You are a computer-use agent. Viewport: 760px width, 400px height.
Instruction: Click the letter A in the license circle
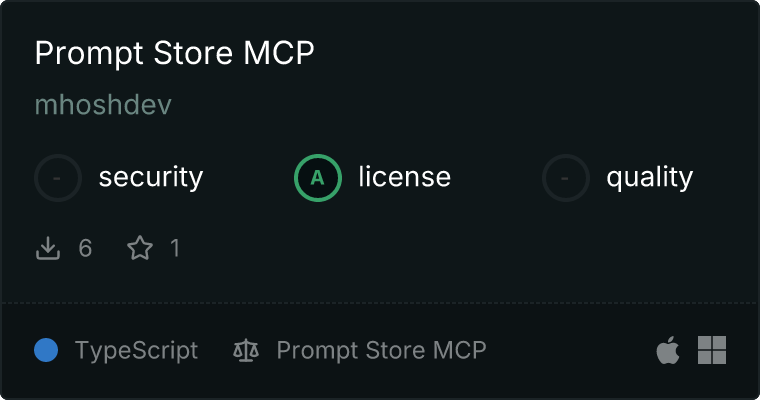point(317,178)
